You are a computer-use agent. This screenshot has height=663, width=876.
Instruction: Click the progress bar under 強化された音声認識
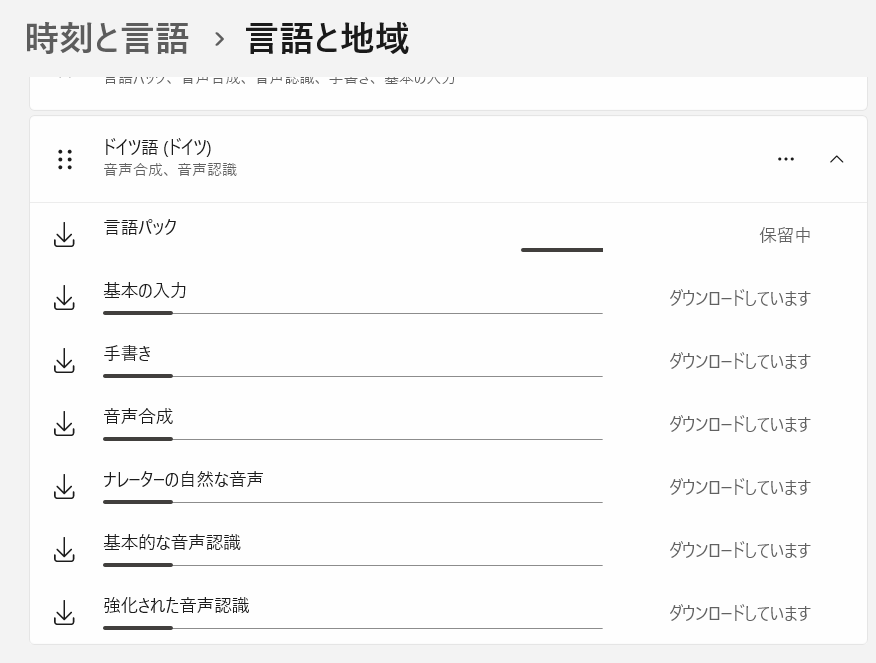click(352, 628)
